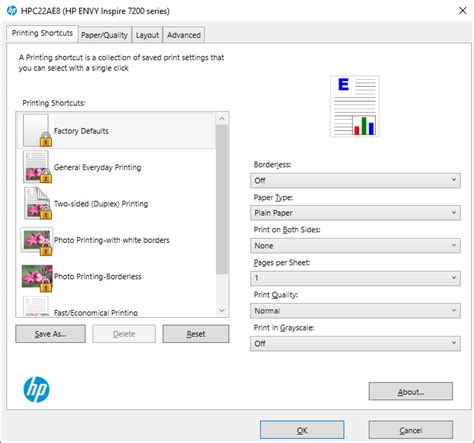The image size is (474, 443).
Task: Open the Advanced tab
Action: (184, 35)
